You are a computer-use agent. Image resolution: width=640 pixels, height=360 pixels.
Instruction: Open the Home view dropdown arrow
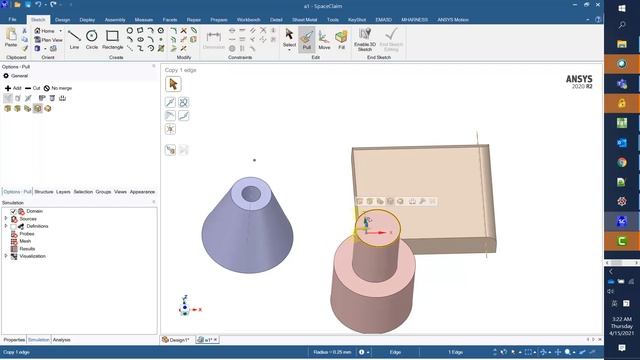pos(61,31)
